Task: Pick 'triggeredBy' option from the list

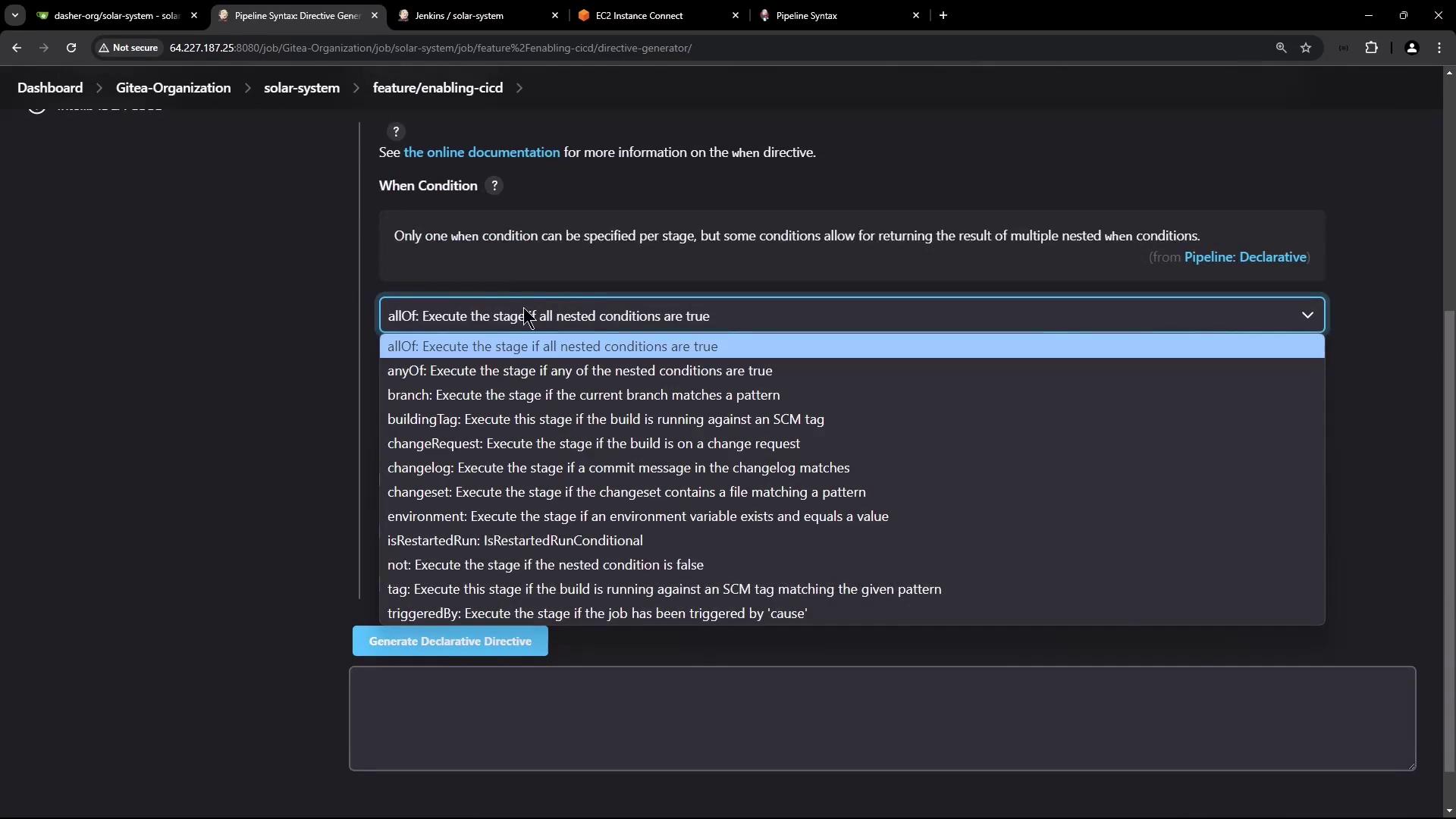Action: (x=597, y=613)
